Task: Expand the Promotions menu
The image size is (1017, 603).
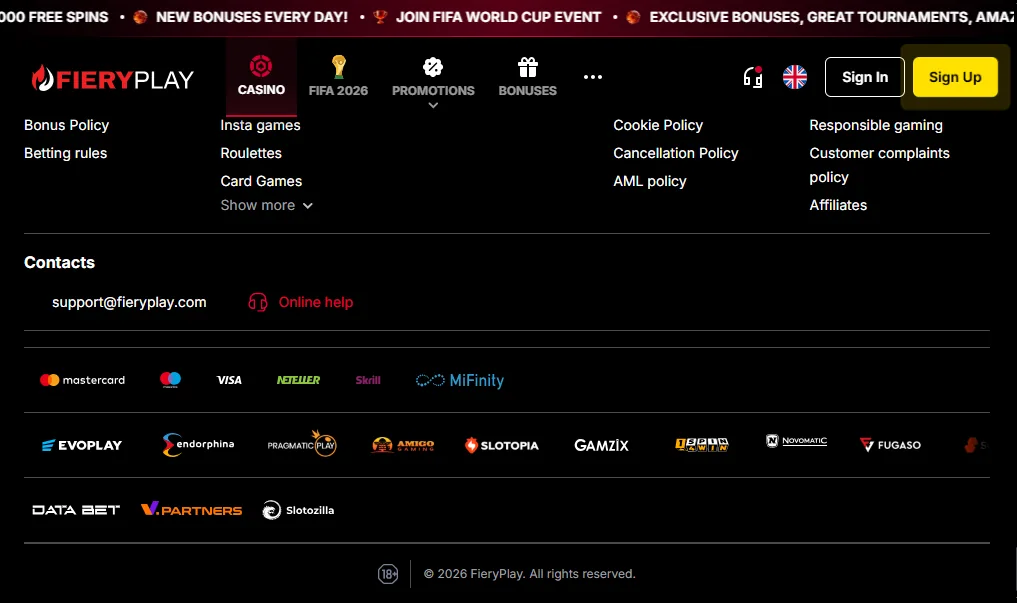Action: [433, 82]
